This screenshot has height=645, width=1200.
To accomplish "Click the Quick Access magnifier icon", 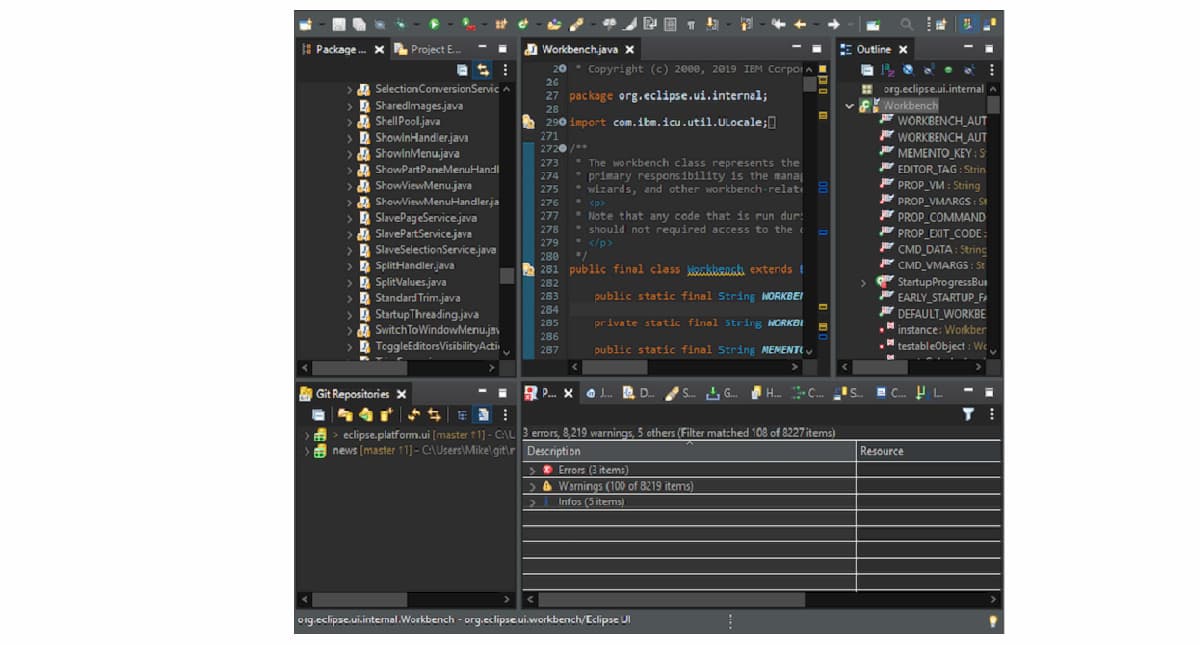I will click(x=907, y=24).
